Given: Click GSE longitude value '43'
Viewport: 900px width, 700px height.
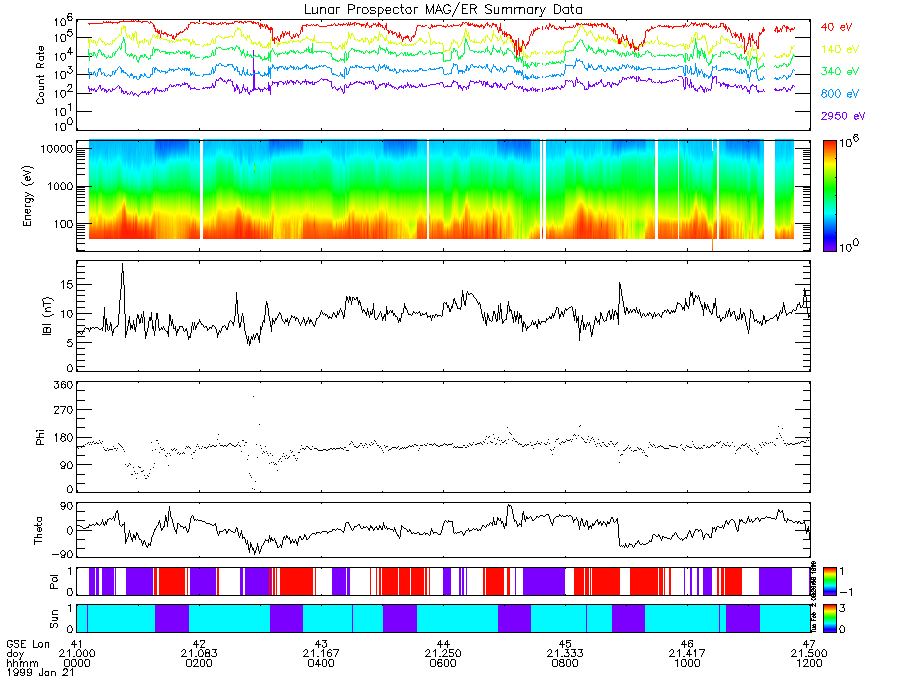Looking at the screenshot, I should click(321, 644).
